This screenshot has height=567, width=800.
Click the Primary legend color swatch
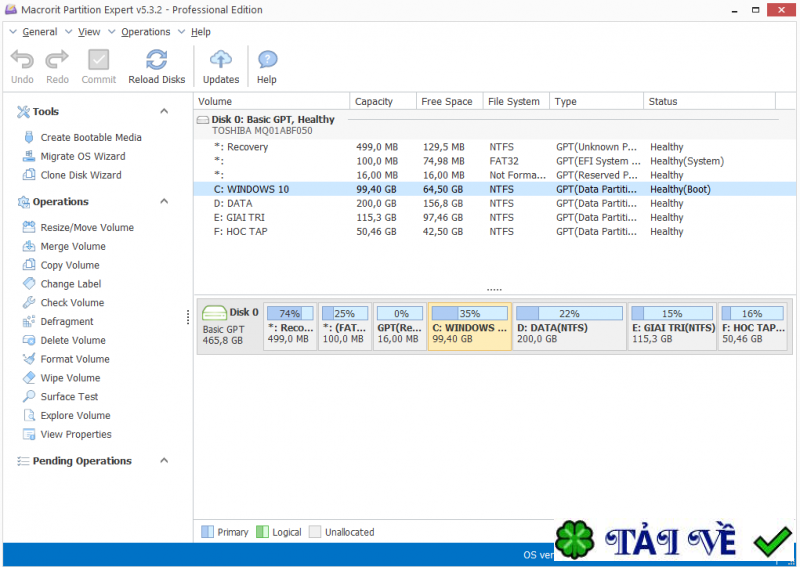tap(207, 532)
